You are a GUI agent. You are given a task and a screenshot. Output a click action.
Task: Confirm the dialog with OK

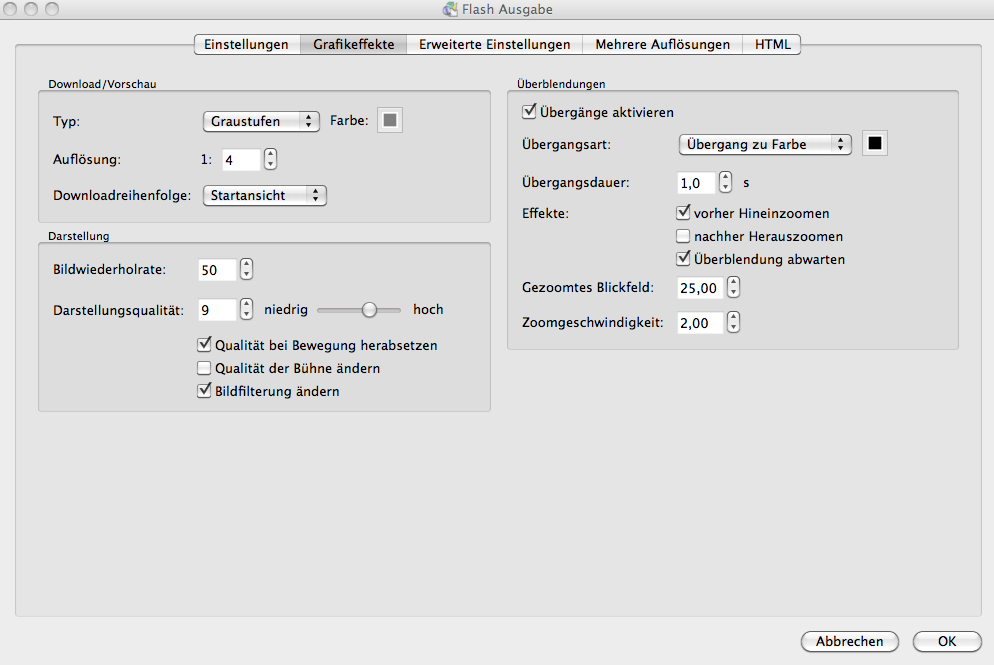coord(946,641)
